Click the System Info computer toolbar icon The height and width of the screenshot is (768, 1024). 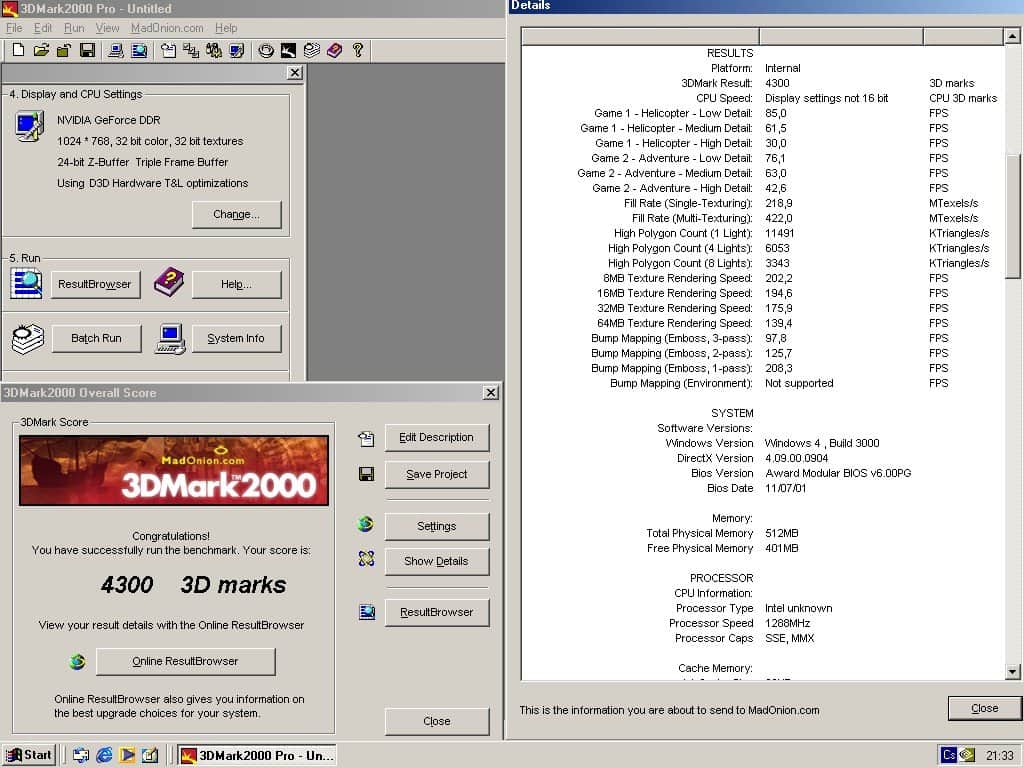[x=116, y=50]
